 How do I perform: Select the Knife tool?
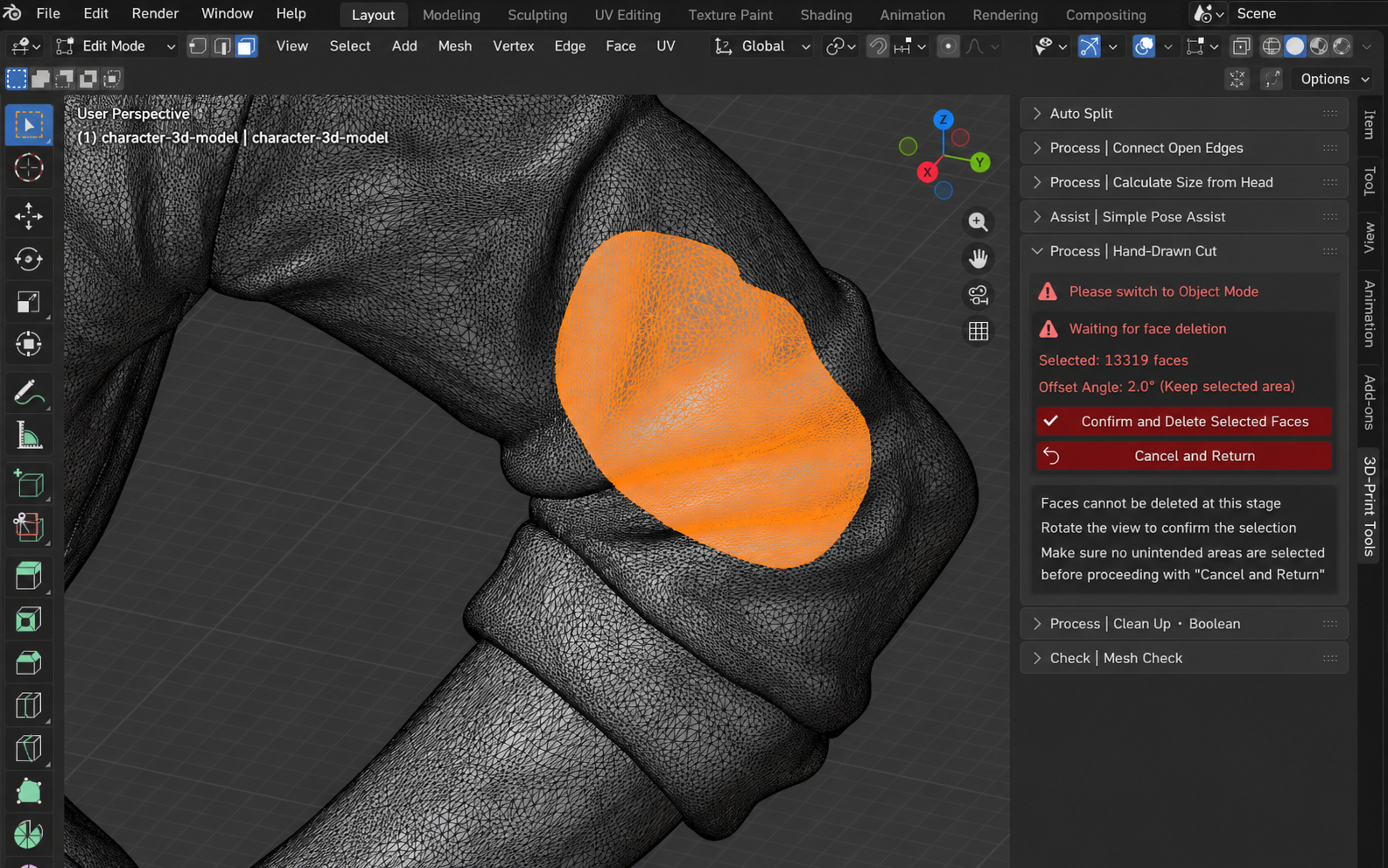(28, 748)
